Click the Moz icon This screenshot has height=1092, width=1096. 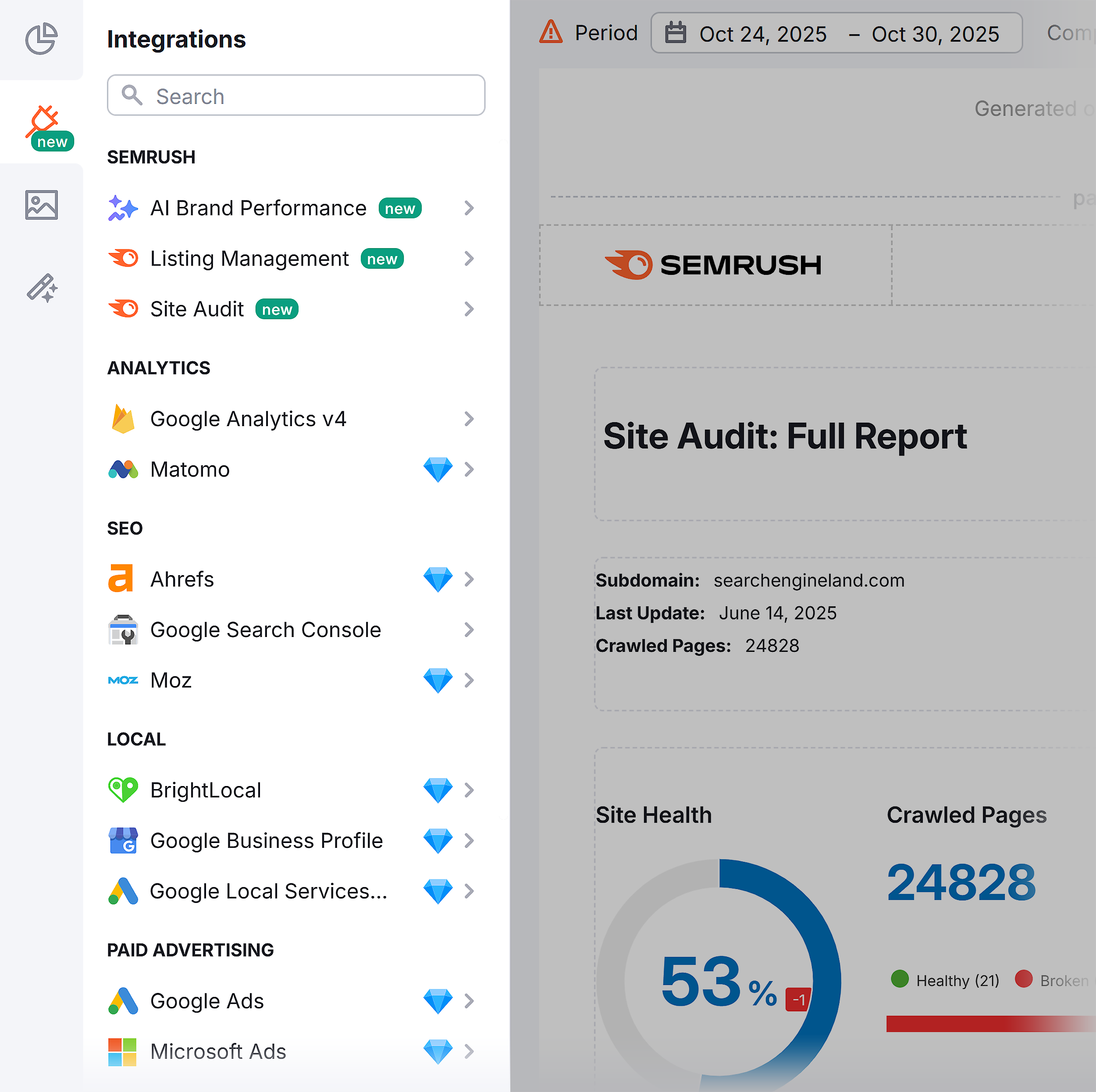pos(123,680)
